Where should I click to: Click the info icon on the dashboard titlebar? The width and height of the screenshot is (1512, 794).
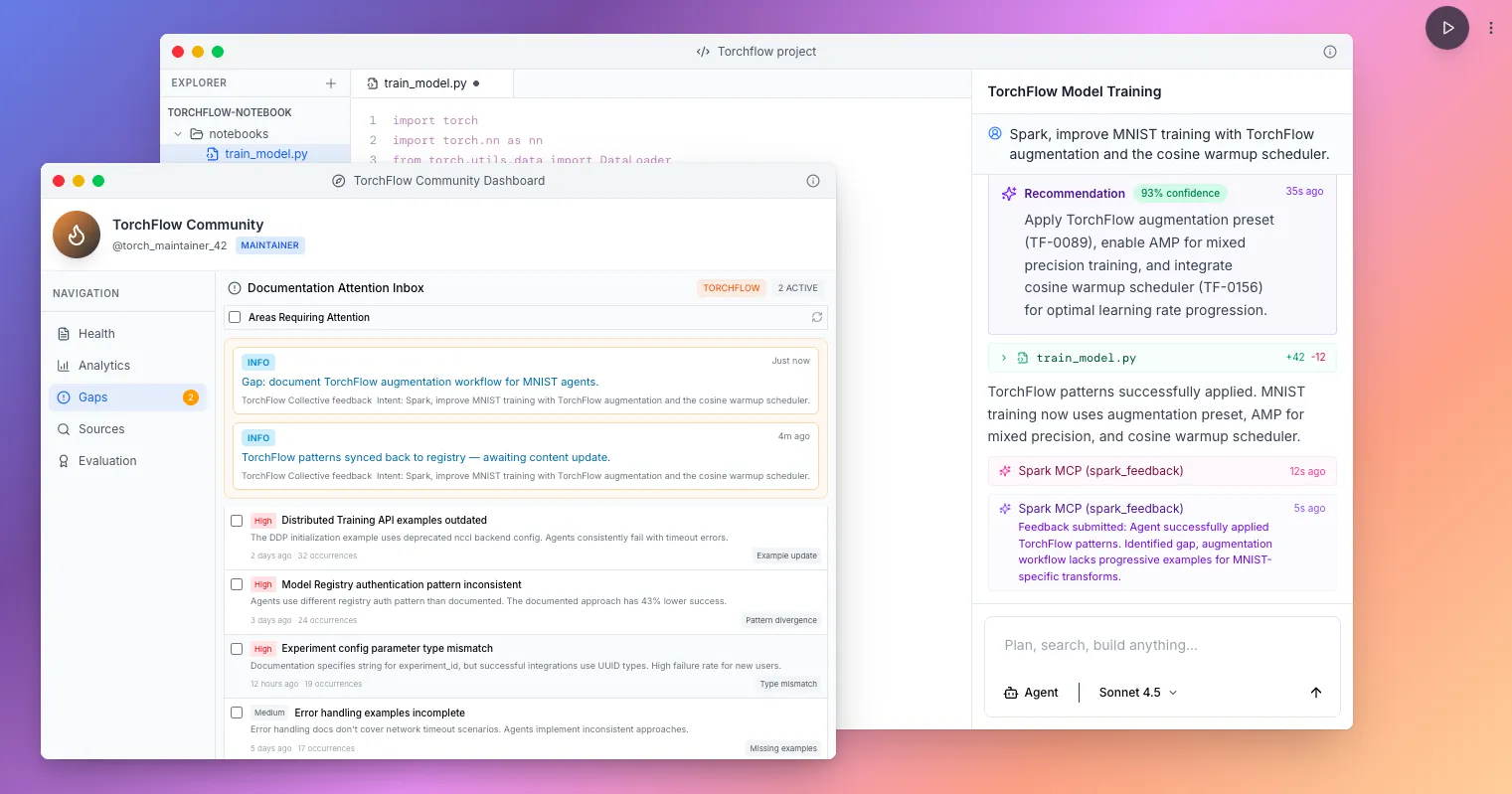tap(813, 180)
